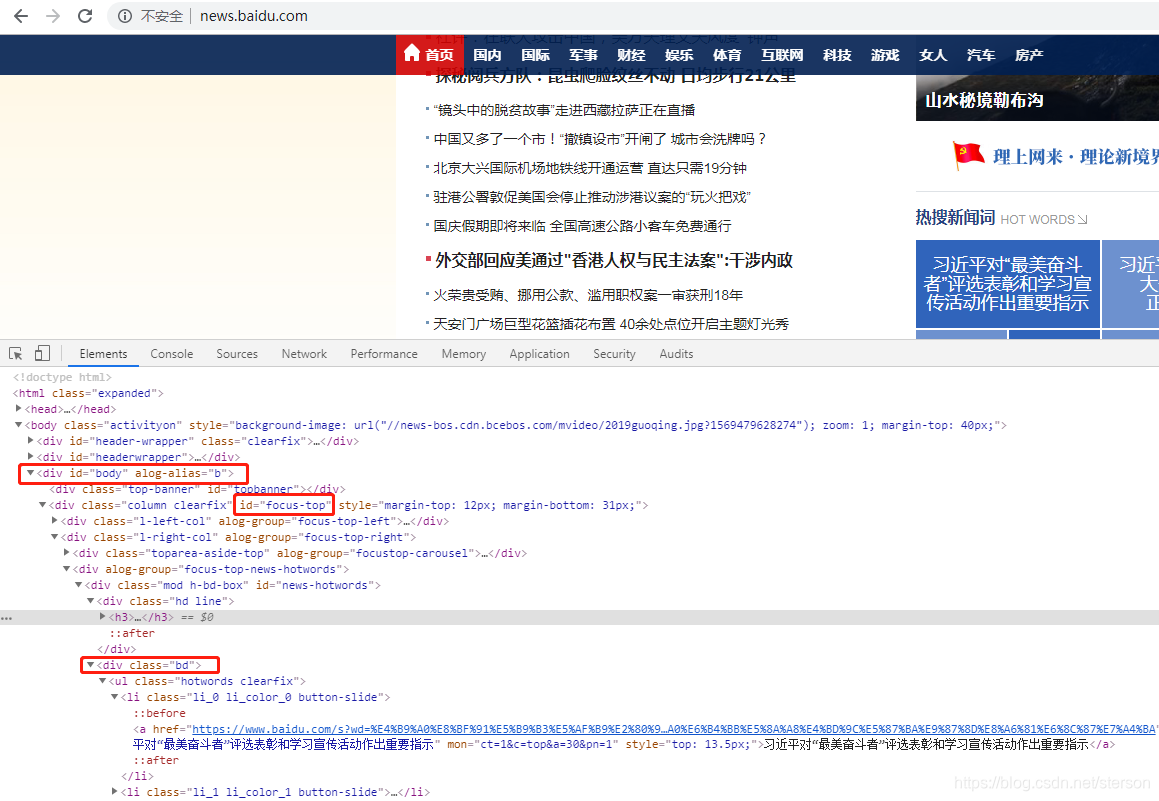Expand div class=toparea-aside-top node
Image resolution: width=1159 pixels, height=801 pixels.
66,553
